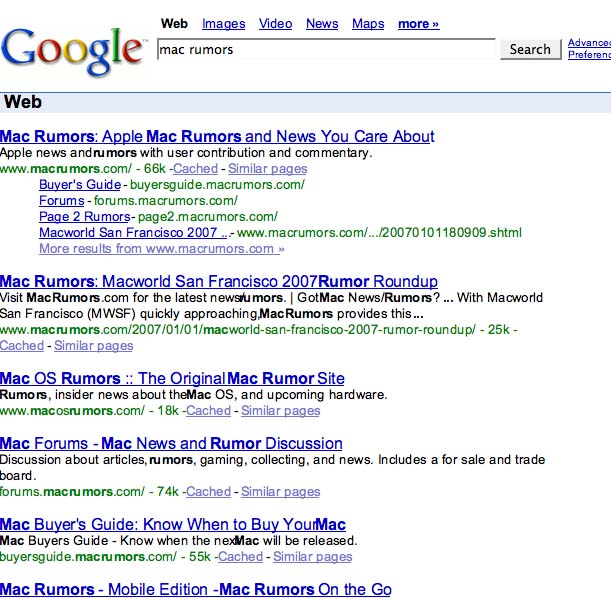Click URL ending '20070101180909.shtml'
The image size is (611, 598).
point(379,233)
